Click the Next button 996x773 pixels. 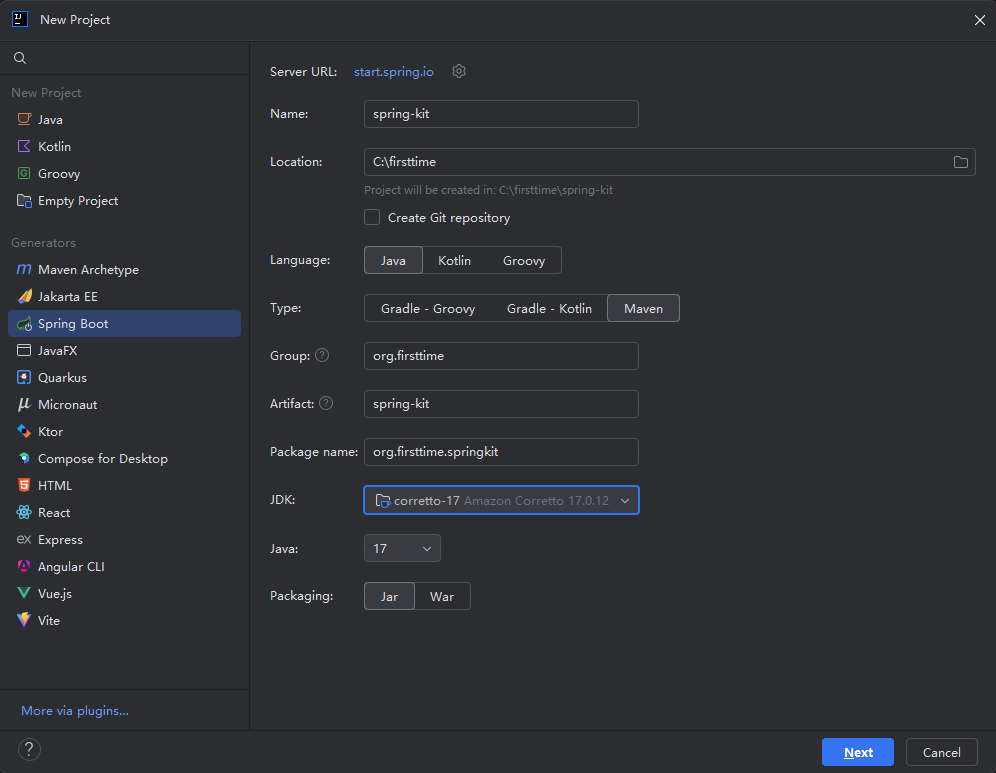858,752
